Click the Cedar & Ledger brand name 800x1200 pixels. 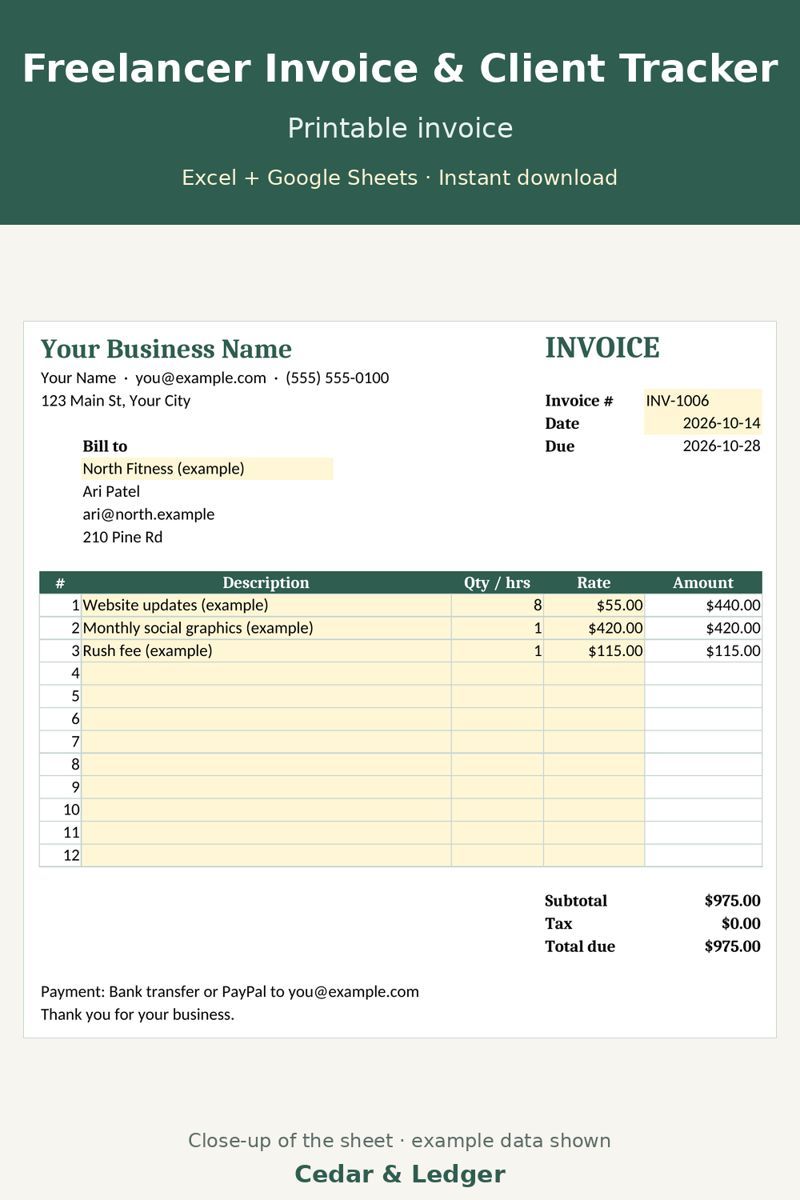click(400, 1174)
